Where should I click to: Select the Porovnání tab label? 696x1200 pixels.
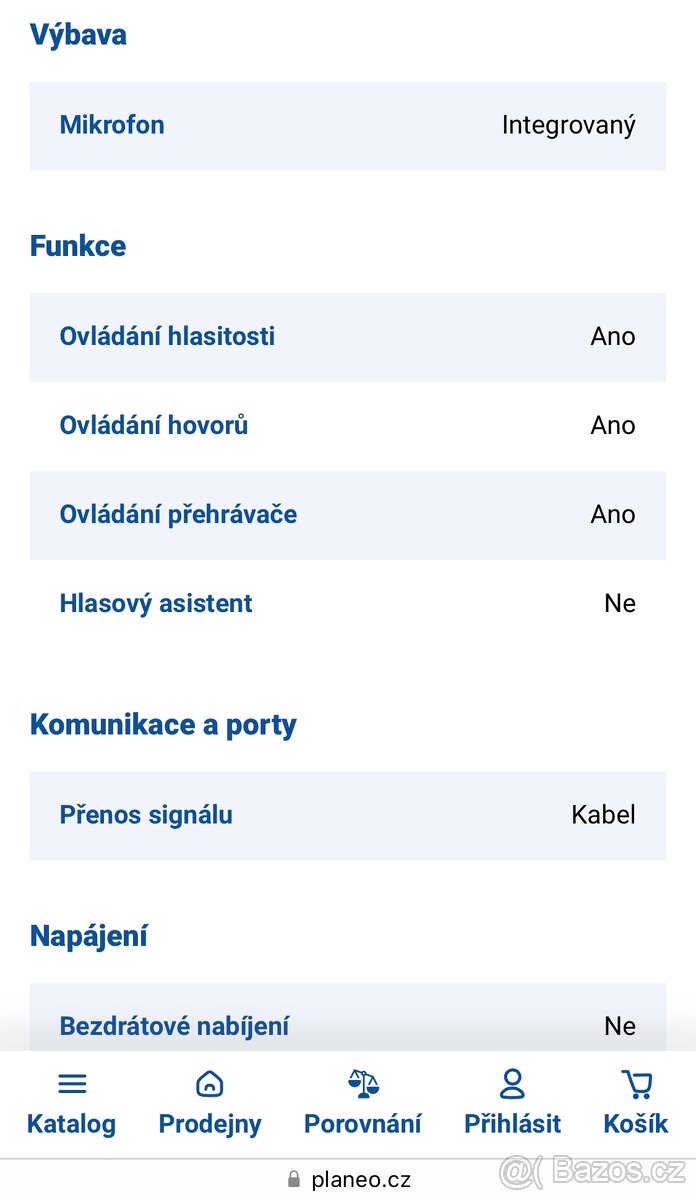click(x=363, y=1123)
